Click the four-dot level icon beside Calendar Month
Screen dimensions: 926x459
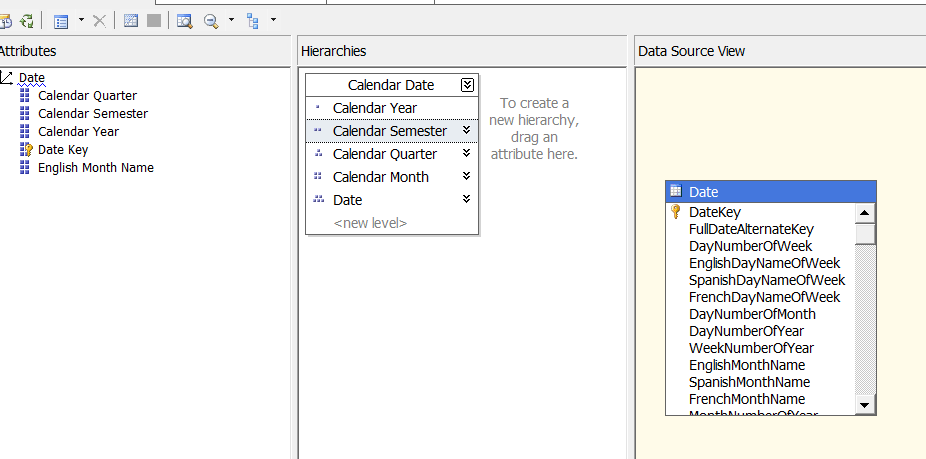[x=318, y=176]
